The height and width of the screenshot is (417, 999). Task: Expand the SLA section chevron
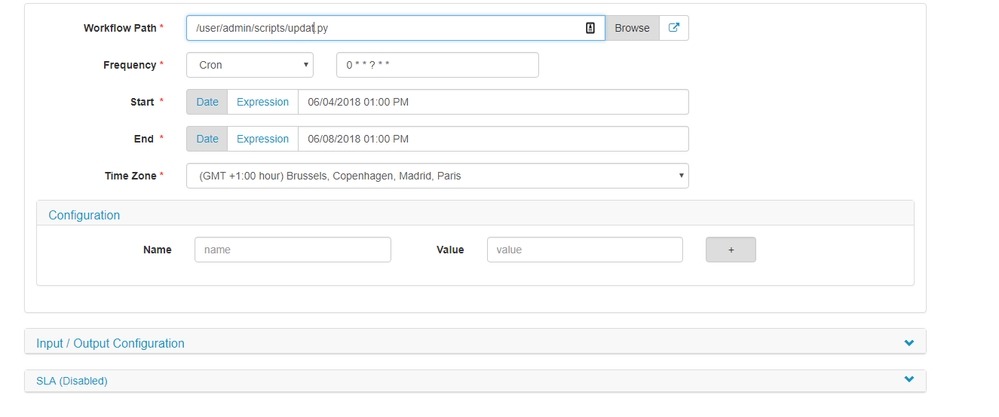coord(909,380)
